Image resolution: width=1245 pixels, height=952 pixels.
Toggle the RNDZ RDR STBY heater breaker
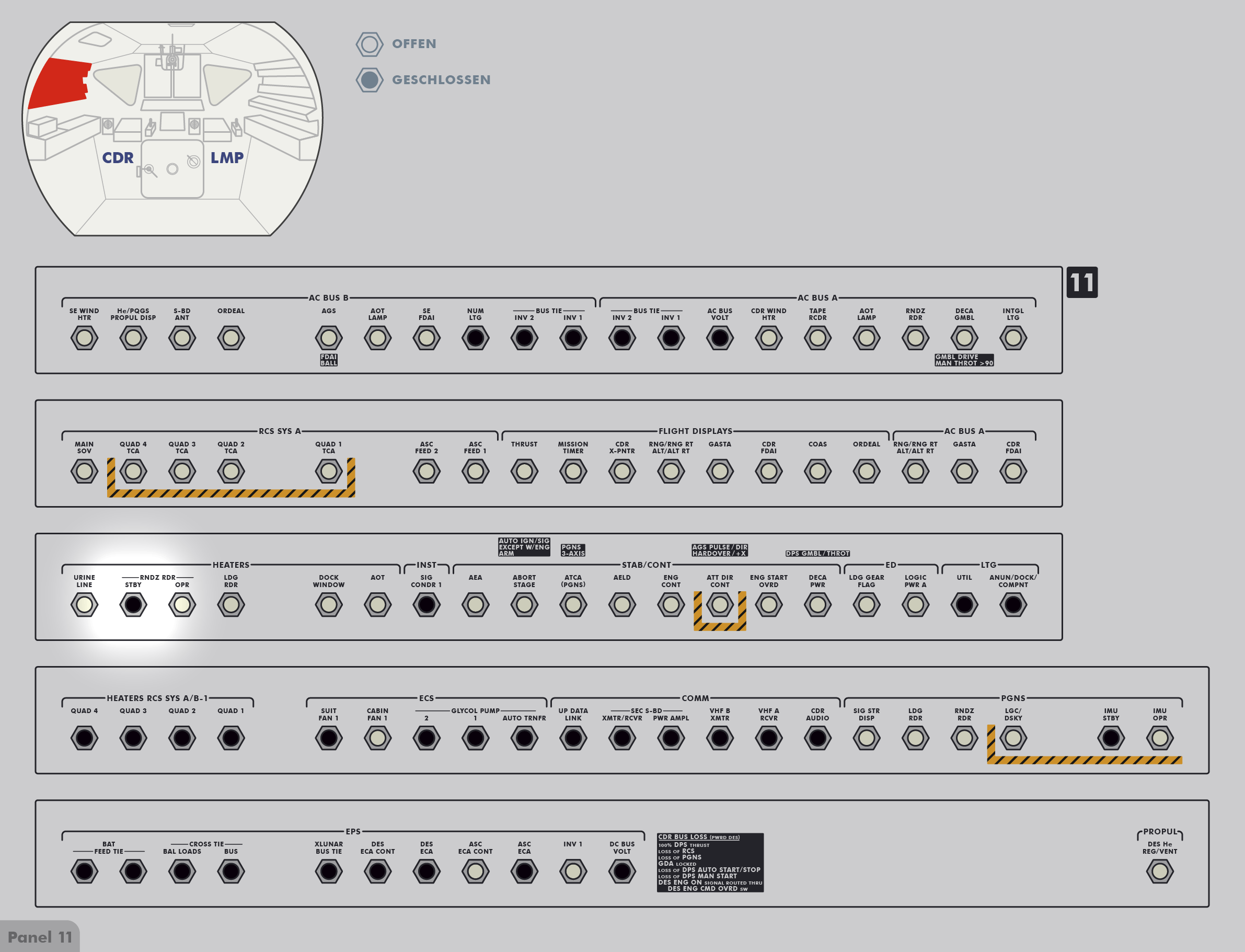click(133, 605)
